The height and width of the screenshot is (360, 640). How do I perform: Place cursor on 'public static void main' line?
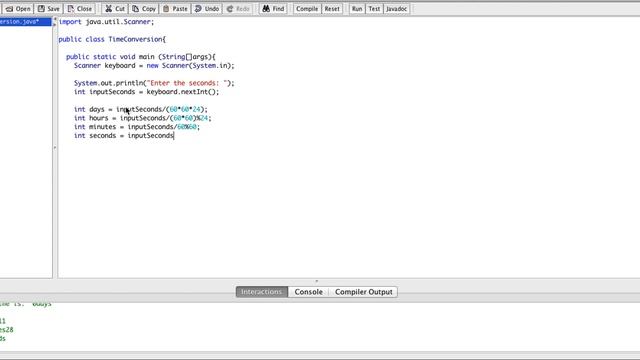click(x=140, y=57)
